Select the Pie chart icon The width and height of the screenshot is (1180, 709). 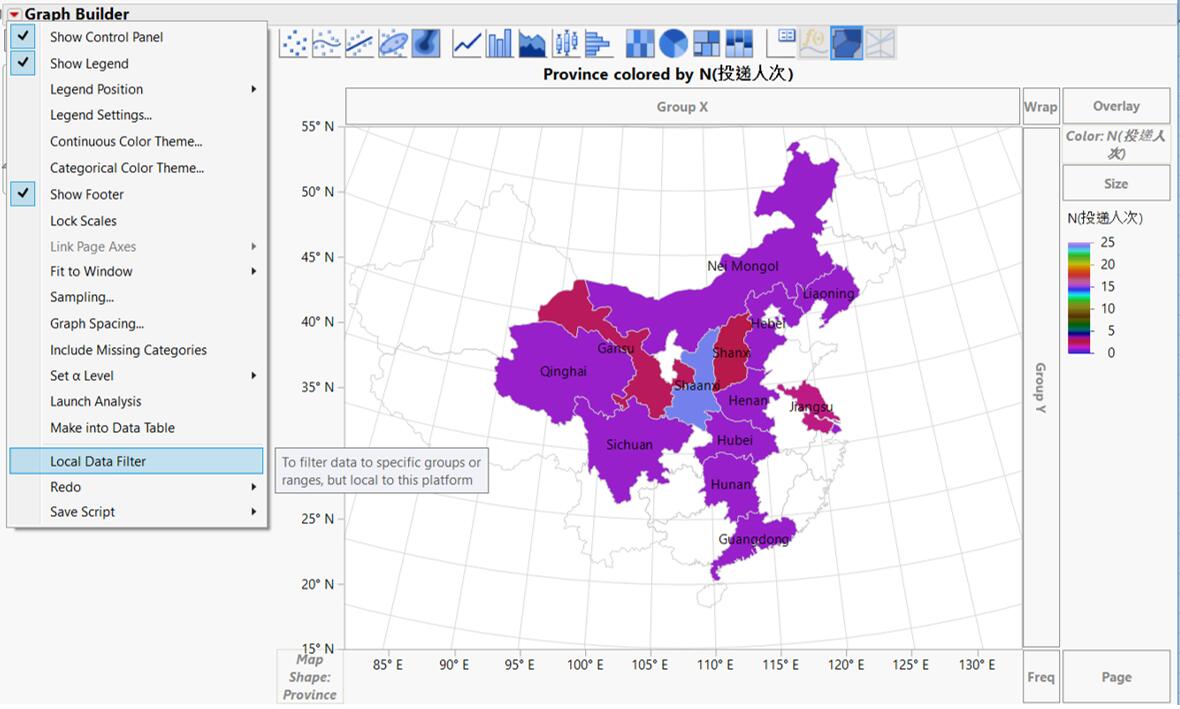pyautogui.click(x=673, y=42)
